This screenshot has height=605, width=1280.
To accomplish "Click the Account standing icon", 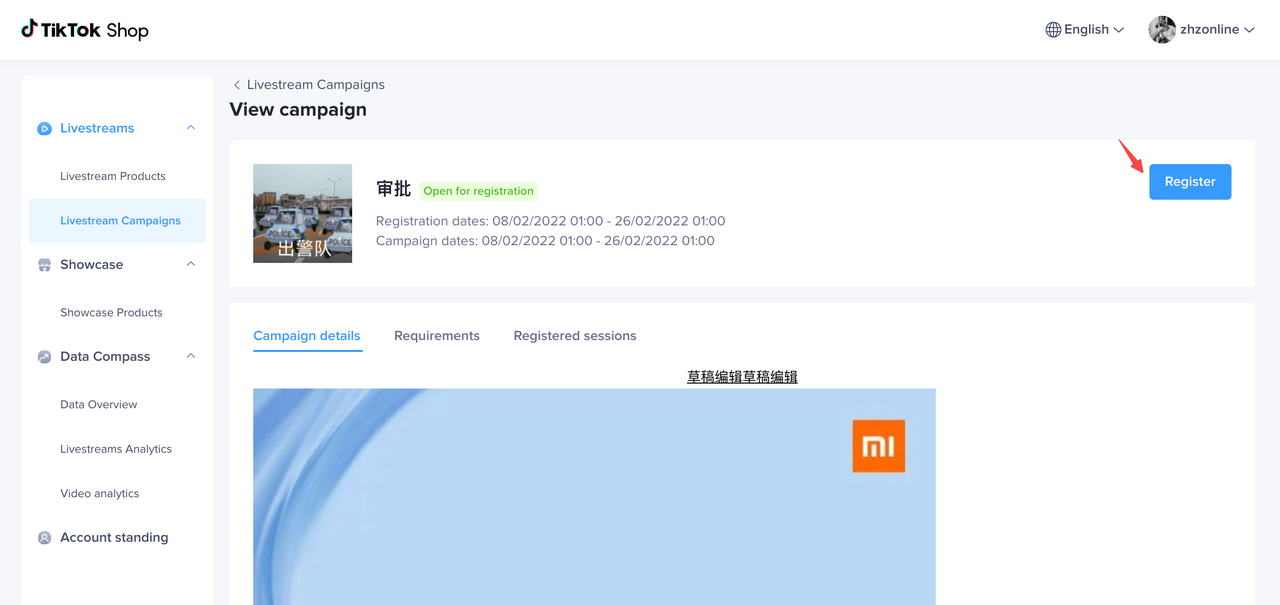I will [x=44, y=538].
